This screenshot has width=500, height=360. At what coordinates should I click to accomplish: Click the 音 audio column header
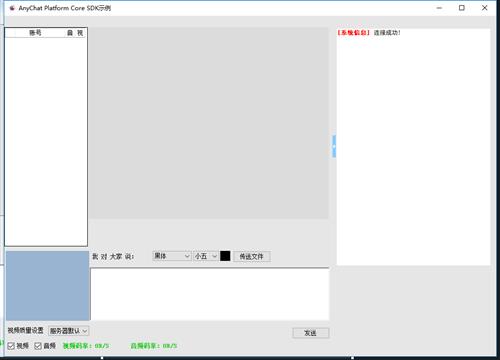coord(70,33)
